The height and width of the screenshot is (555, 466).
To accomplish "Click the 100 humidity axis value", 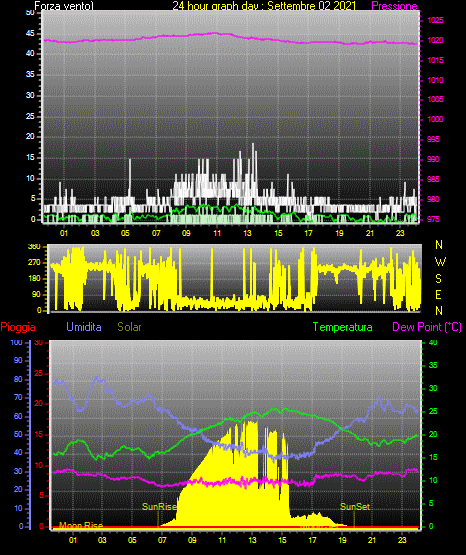I will [x=16, y=342].
